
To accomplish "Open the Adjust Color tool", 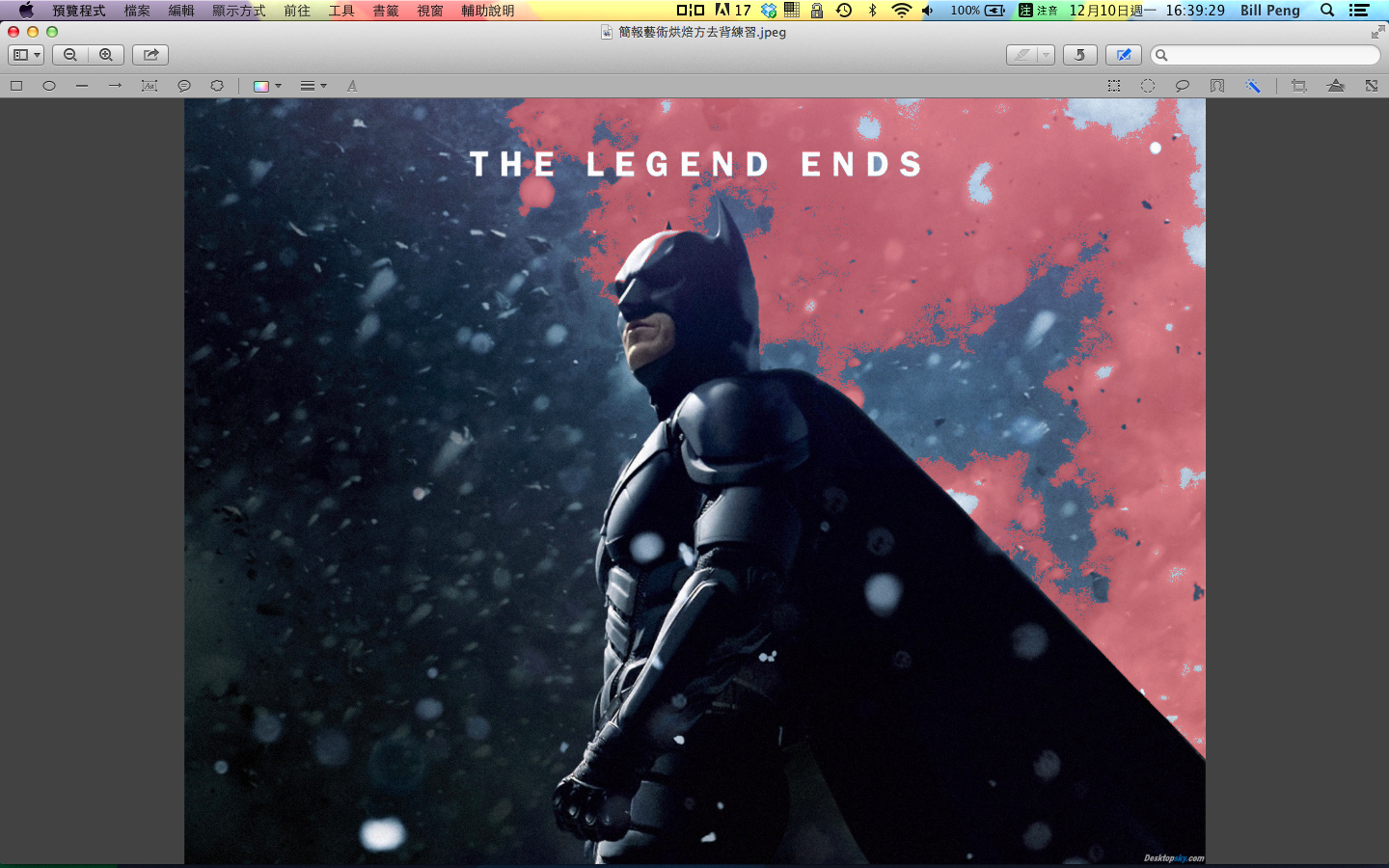I will point(1336,86).
